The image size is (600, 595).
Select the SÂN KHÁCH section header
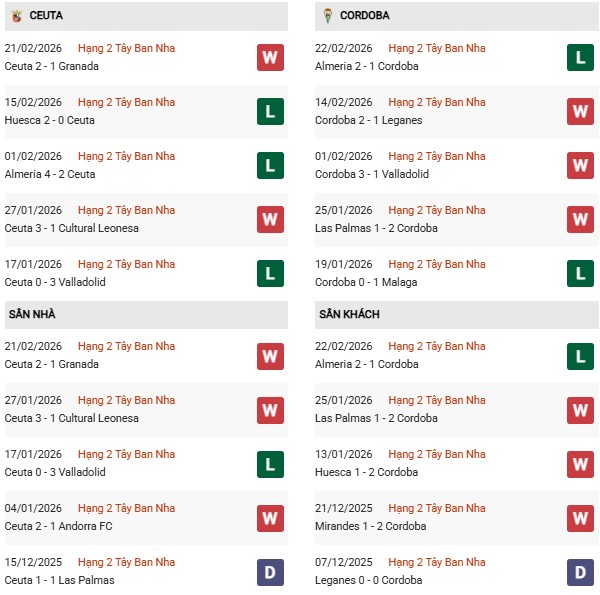coord(349,314)
